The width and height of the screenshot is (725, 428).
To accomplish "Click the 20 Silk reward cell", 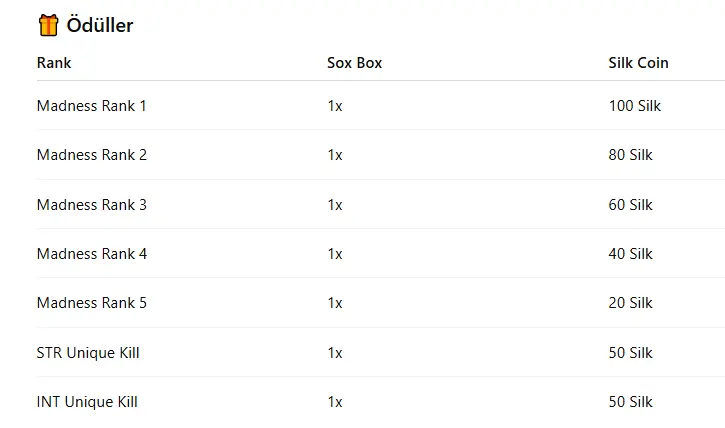I will pos(630,303).
